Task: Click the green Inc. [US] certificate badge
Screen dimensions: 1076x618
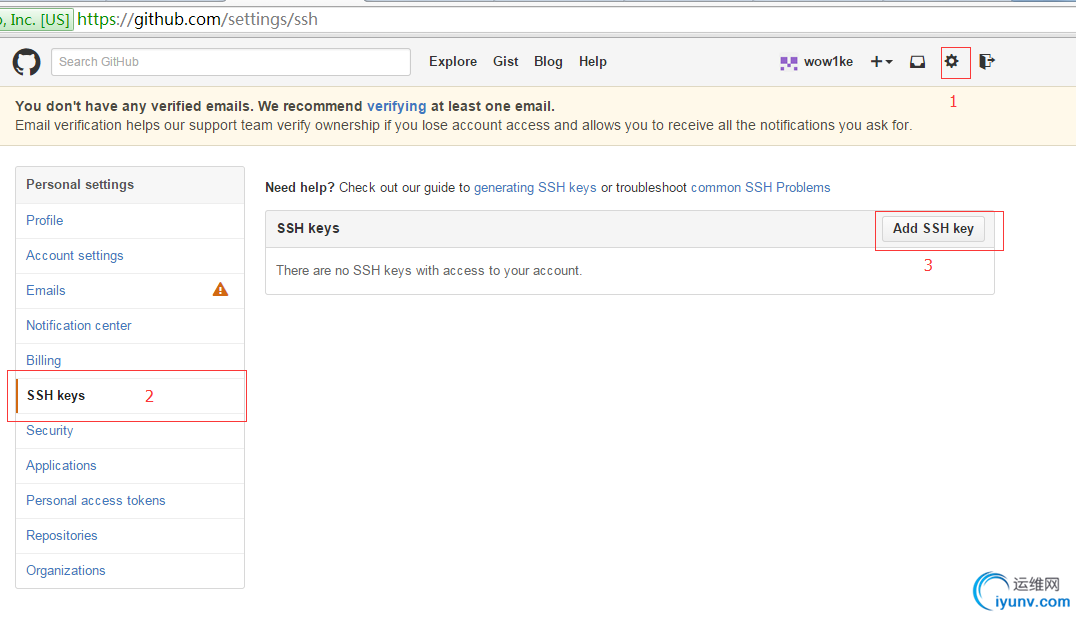Action: tap(36, 19)
